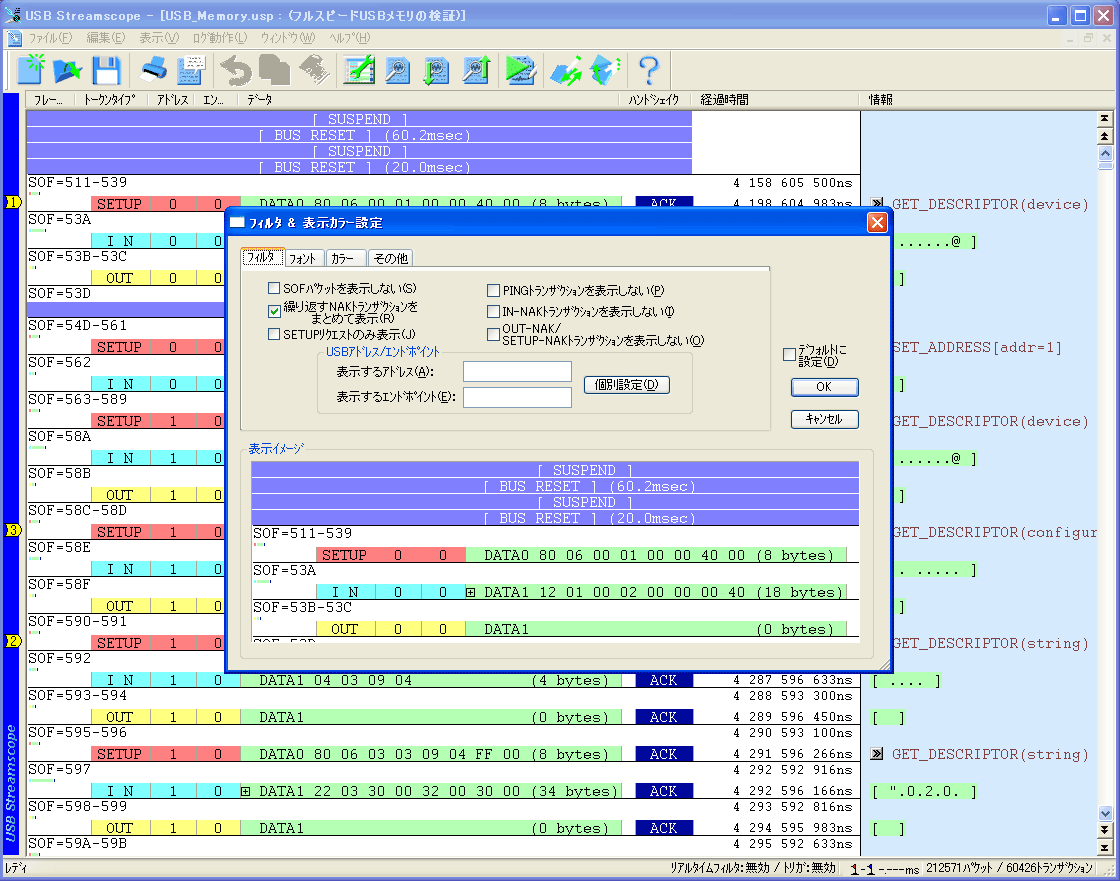Image resolution: width=1120 pixels, height=881 pixels.
Task: Open the ログ動作(L) menu
Action: 220,38
